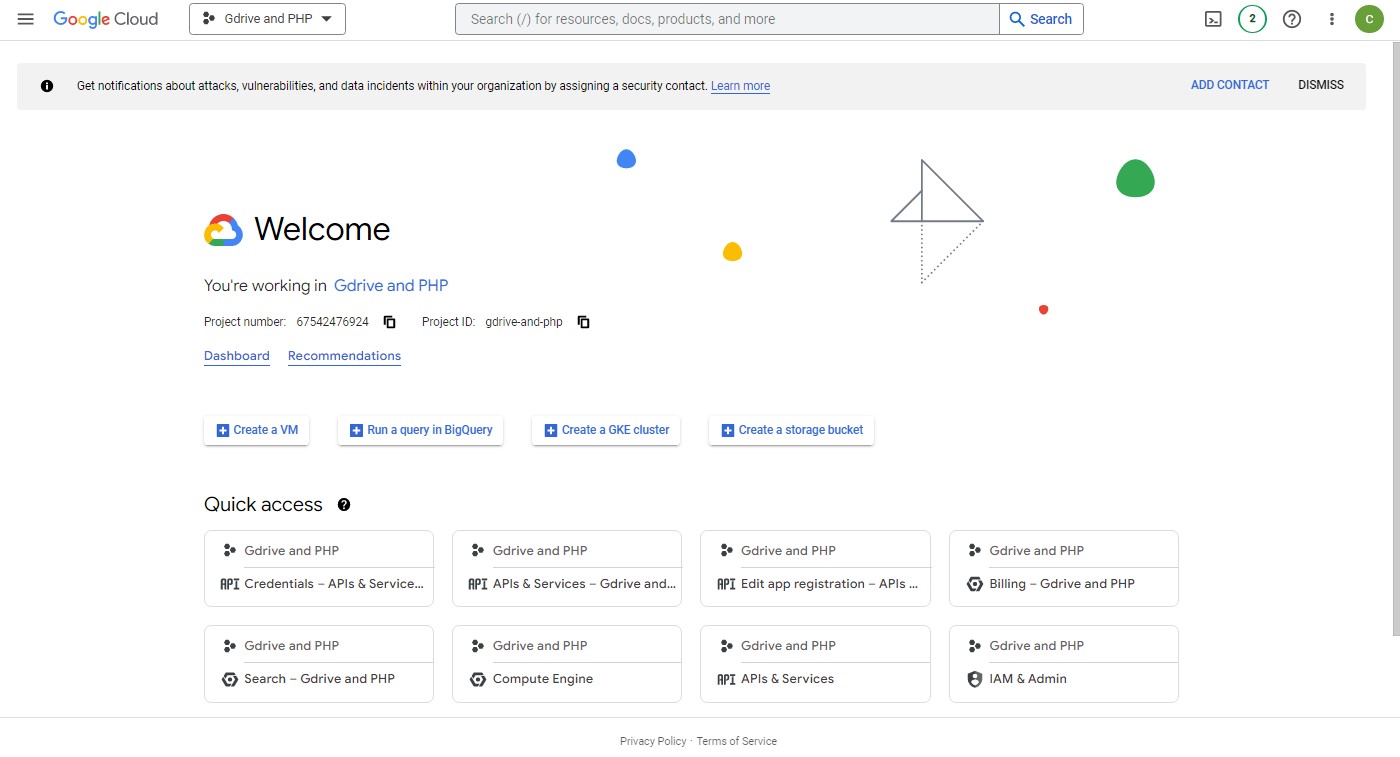Open the Terms of Service link
1400x757 pixels.
click(x=737, y=741)
